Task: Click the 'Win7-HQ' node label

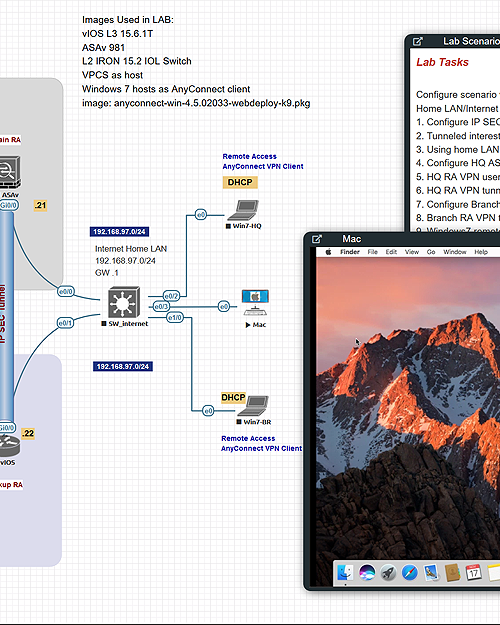Action: [x=247, y=226]
